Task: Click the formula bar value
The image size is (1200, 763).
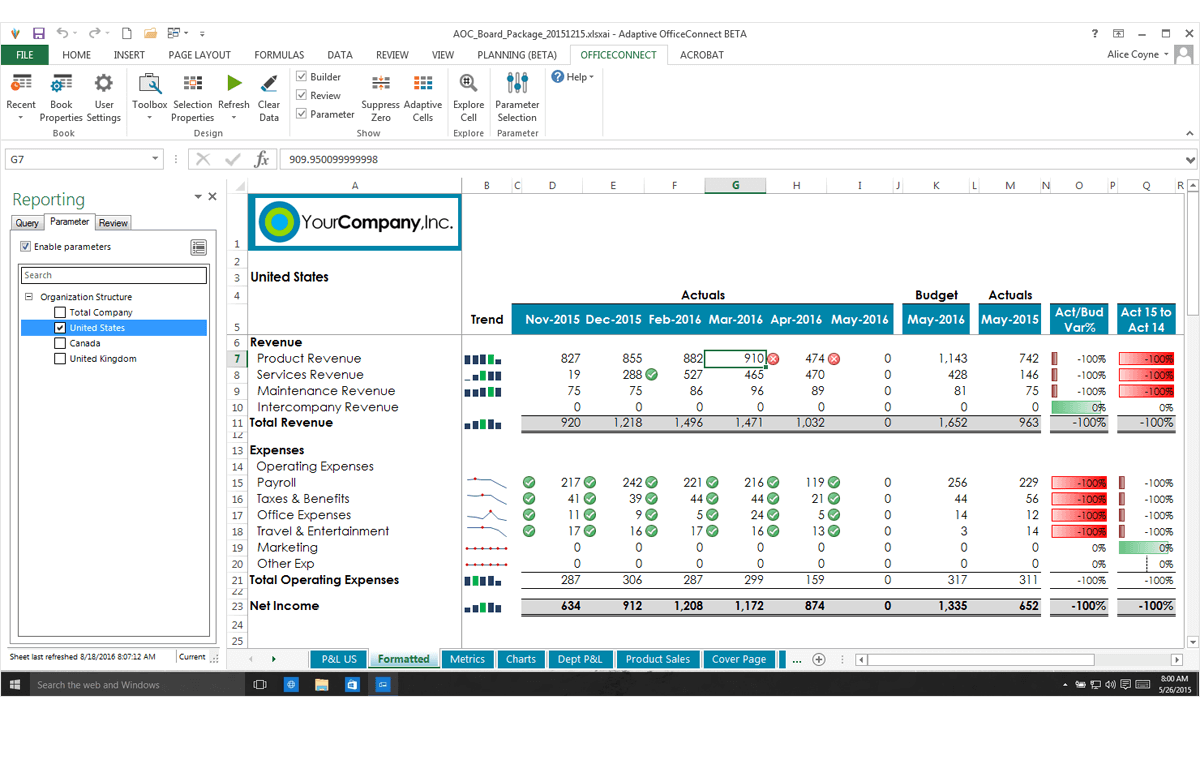Action: point(334,159)
